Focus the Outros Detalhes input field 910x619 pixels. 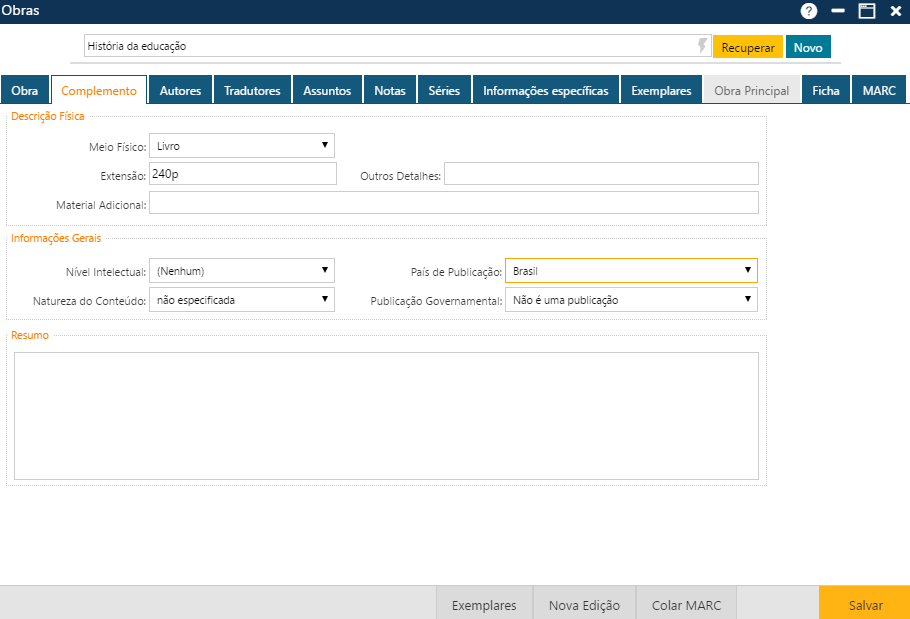pyautogui.click(x=601, y=174)
